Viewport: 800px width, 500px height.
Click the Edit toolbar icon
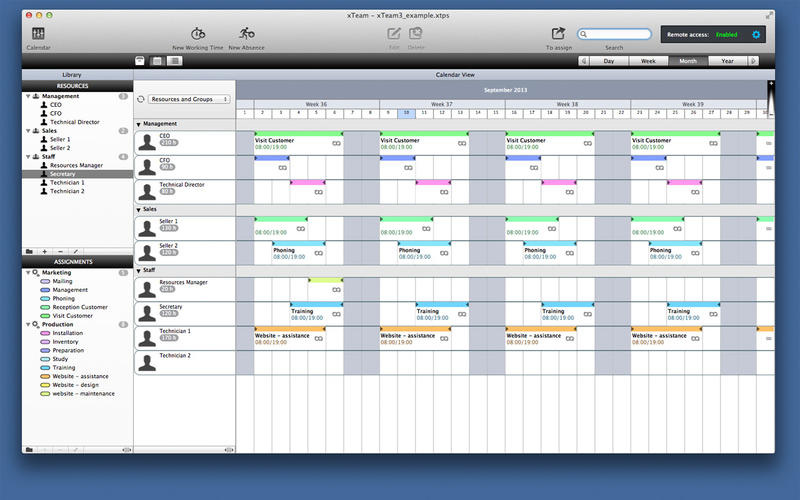click(x=394, y=34)
